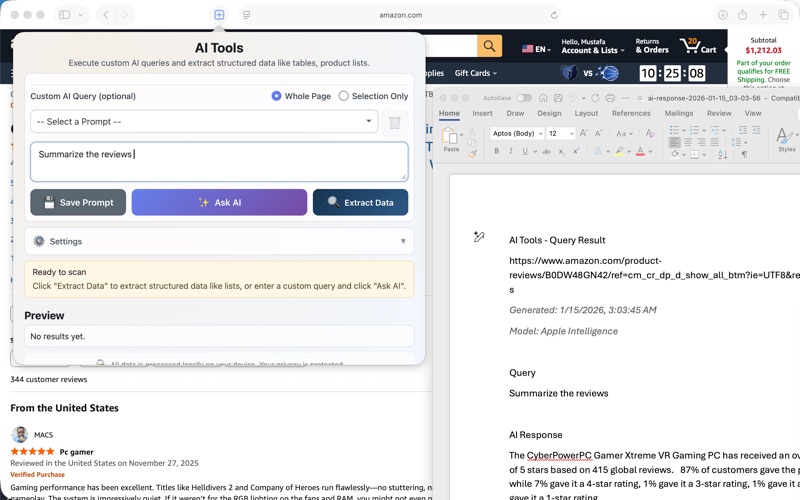The width and height of the screenshot is (800, 500).
Task: Toggle the AutoSave switch in Word
Action: [523, 98]
